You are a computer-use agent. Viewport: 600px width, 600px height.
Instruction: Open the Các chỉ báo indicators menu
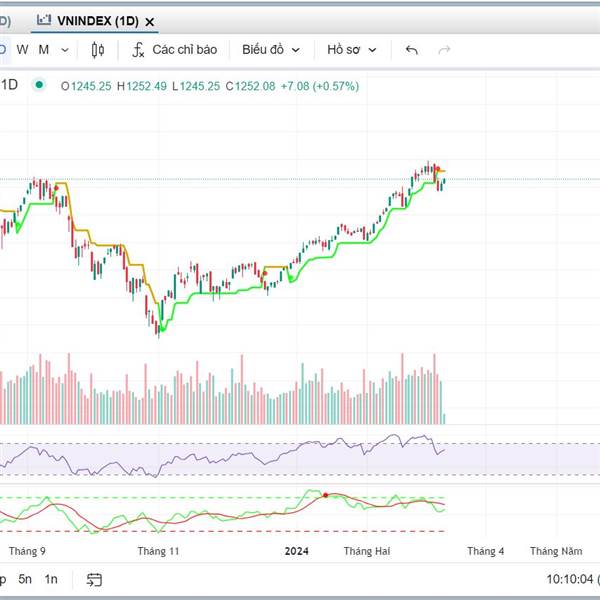(x=174, y=50)
